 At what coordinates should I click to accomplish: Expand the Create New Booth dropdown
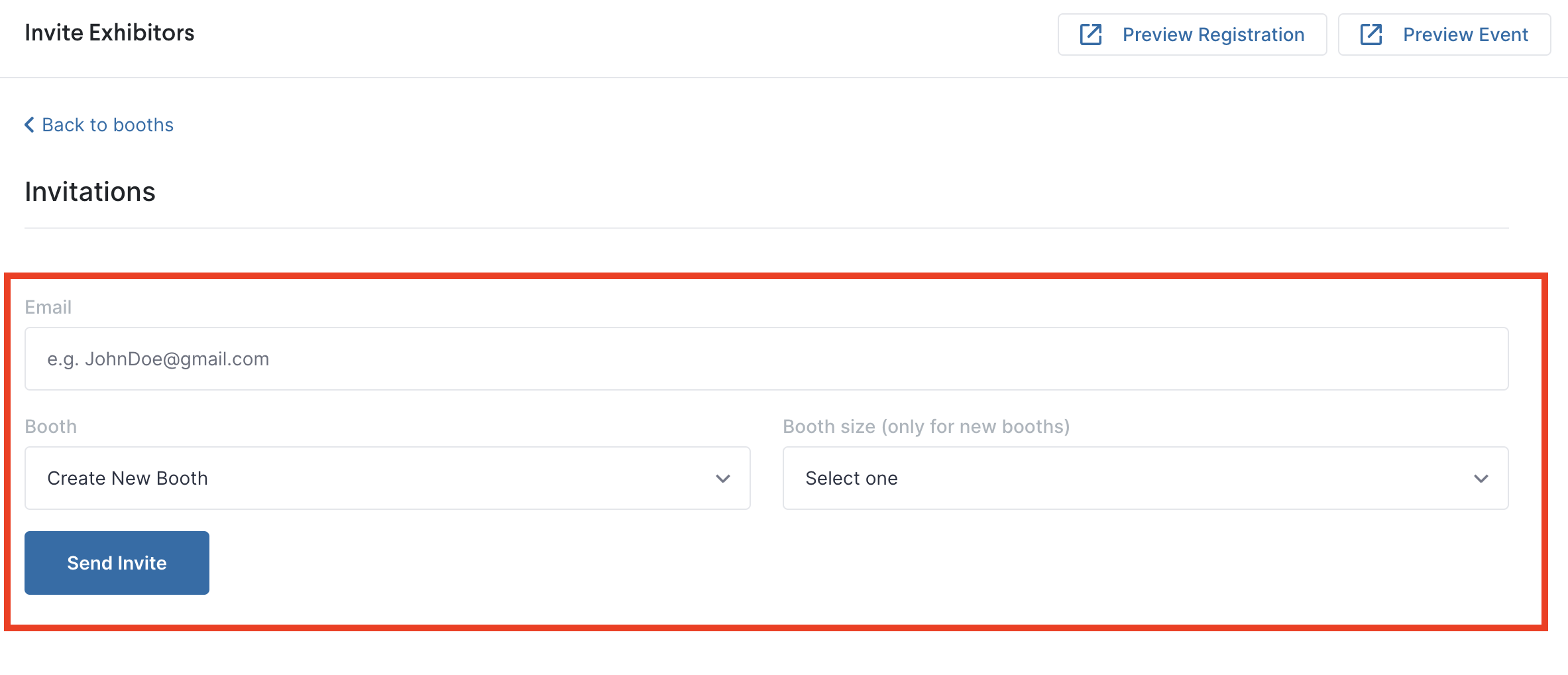(x=388, y=478)
